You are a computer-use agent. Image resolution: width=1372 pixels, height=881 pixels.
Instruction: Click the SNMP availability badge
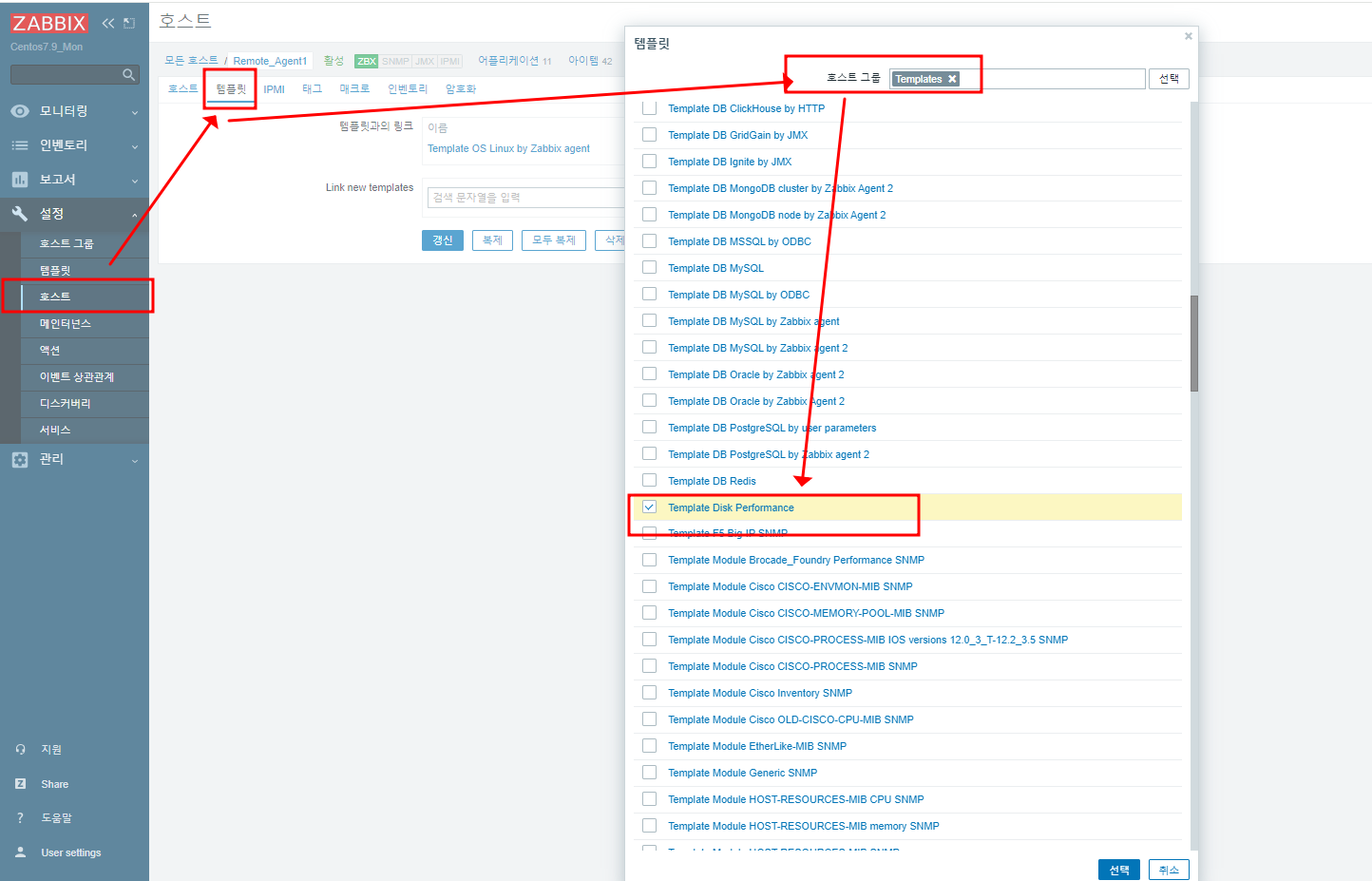pos(395,61)
